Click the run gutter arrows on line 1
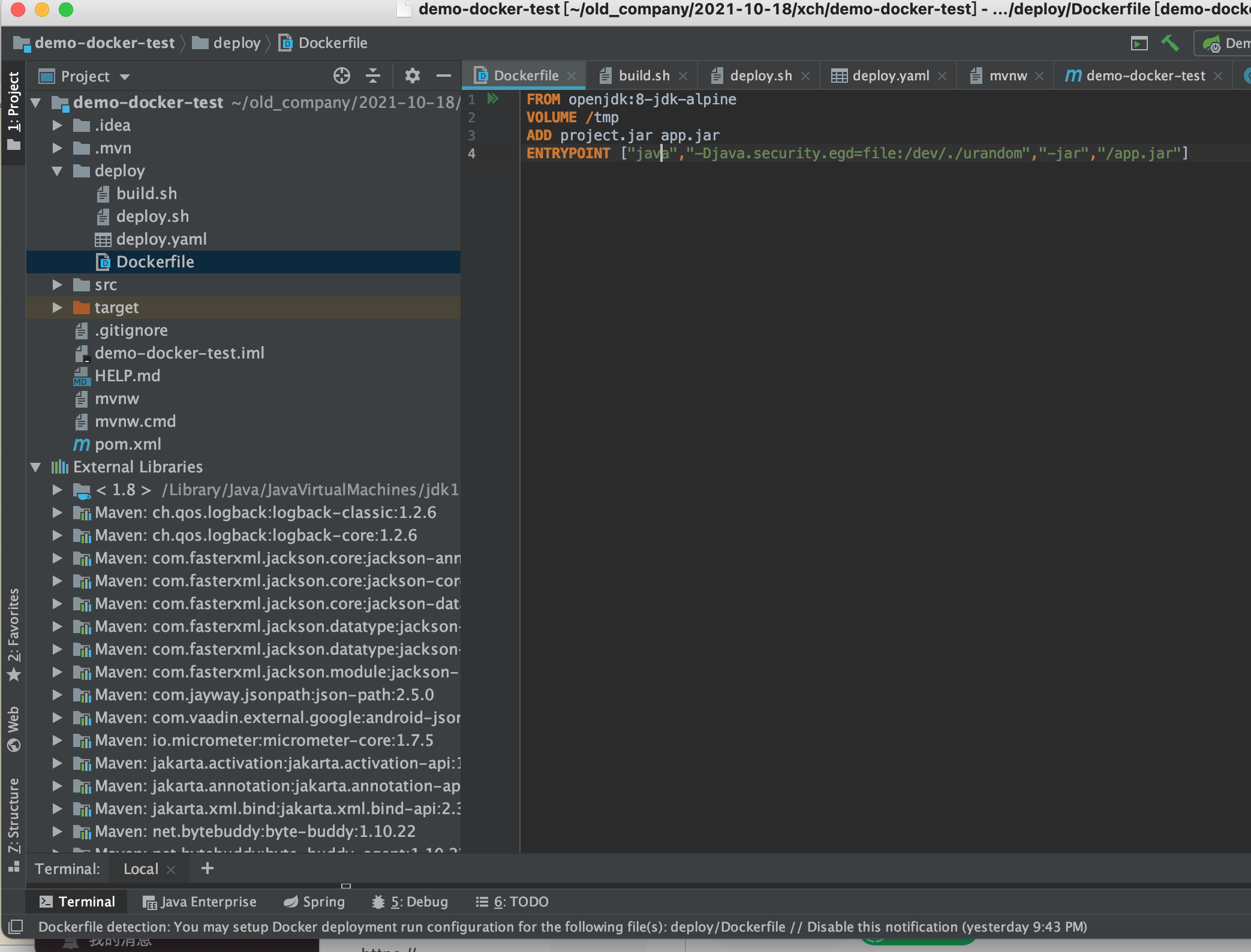The width and height of the screenshot is (1251, 952). click(493, 99)
